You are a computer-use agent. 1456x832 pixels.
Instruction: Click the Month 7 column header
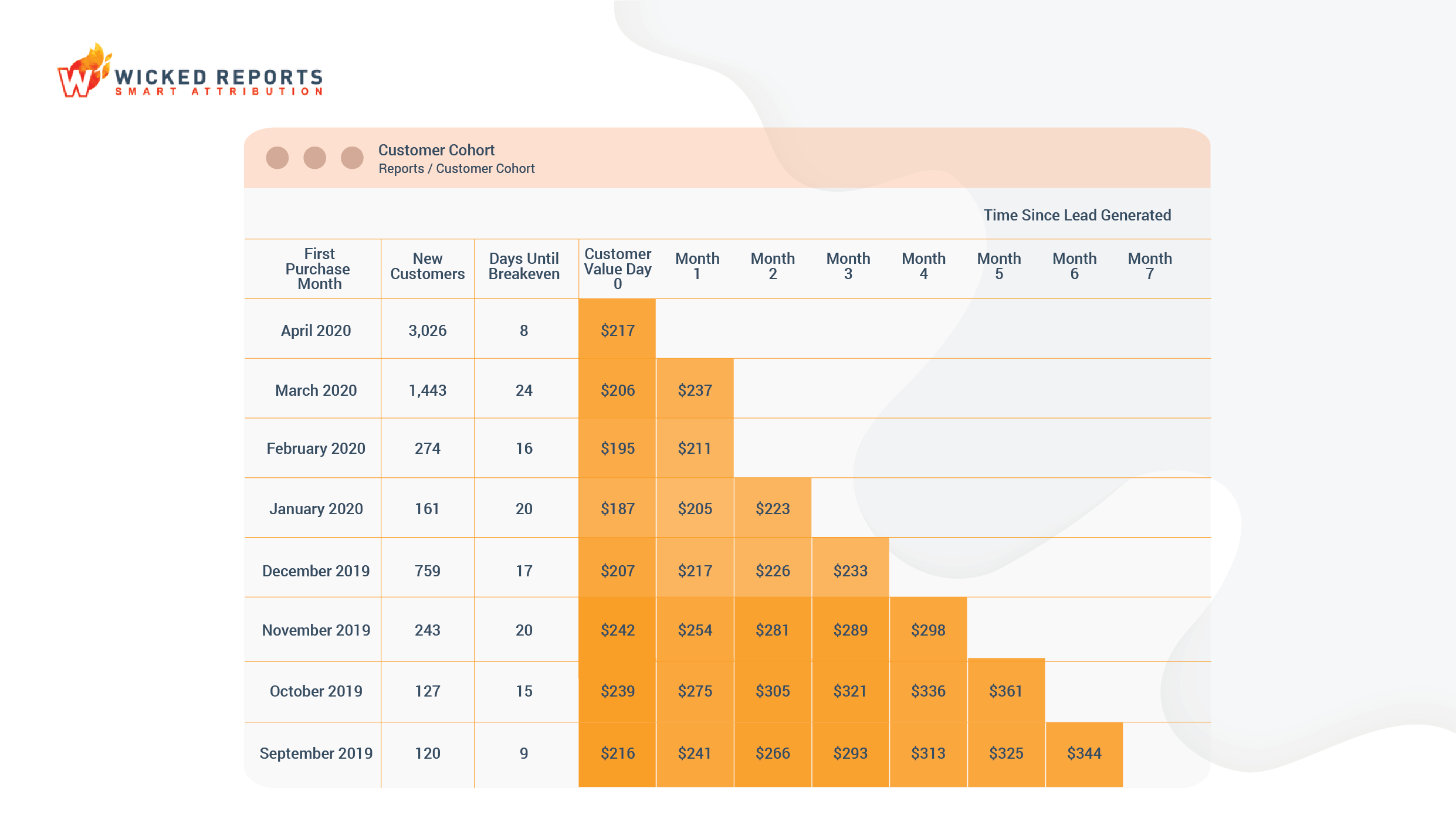(x=1149, y=266)
